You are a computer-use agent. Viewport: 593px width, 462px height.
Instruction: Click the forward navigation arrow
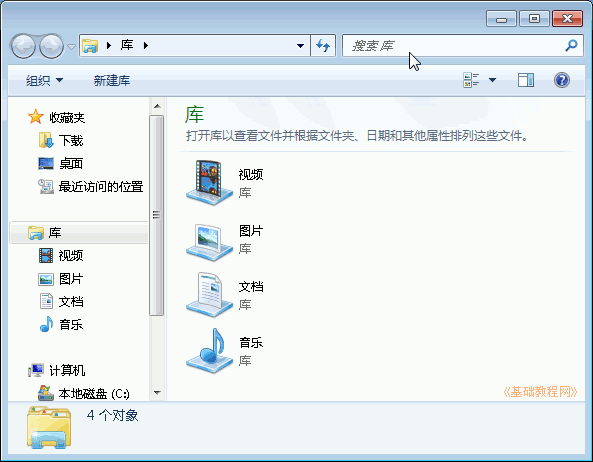click(x=51, y=46)
